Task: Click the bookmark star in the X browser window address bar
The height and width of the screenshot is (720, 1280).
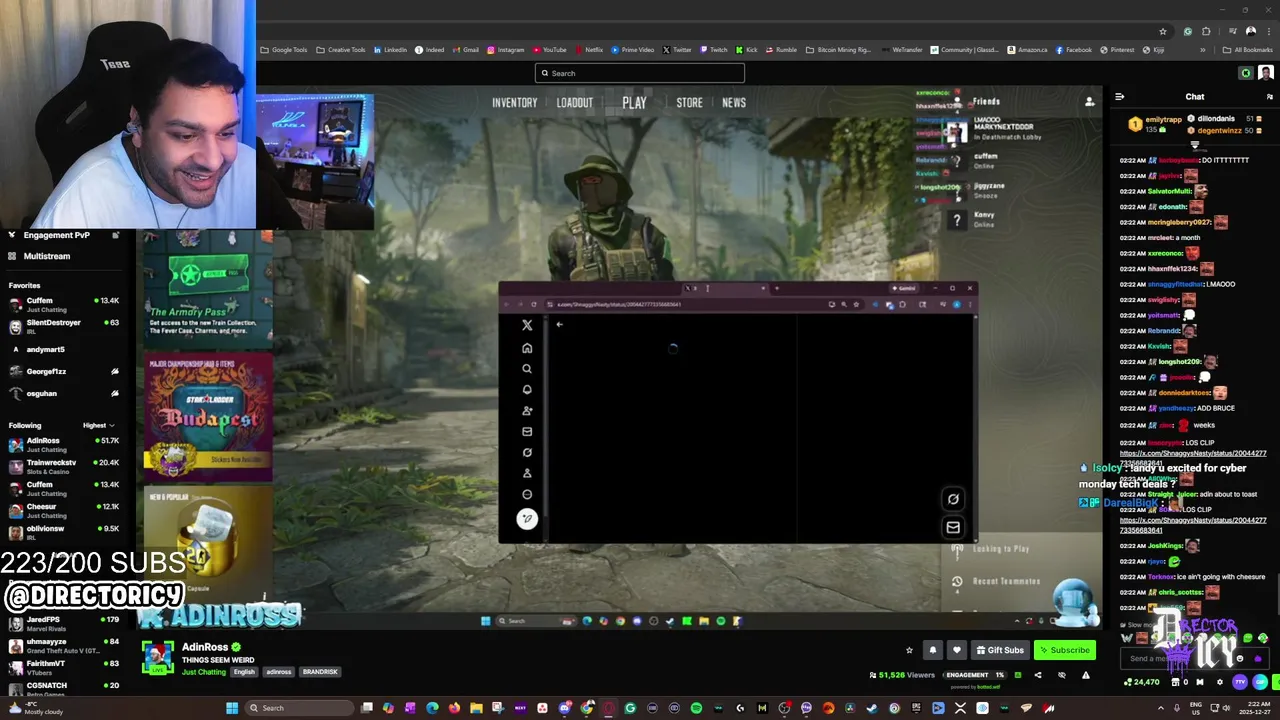Action: 856,304
